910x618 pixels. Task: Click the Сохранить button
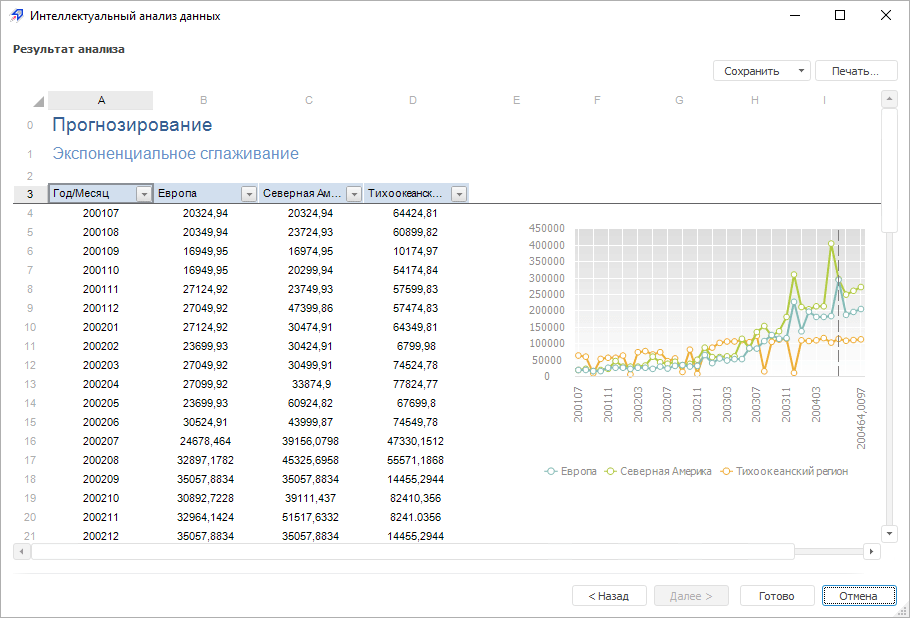[x=752, y=71]
